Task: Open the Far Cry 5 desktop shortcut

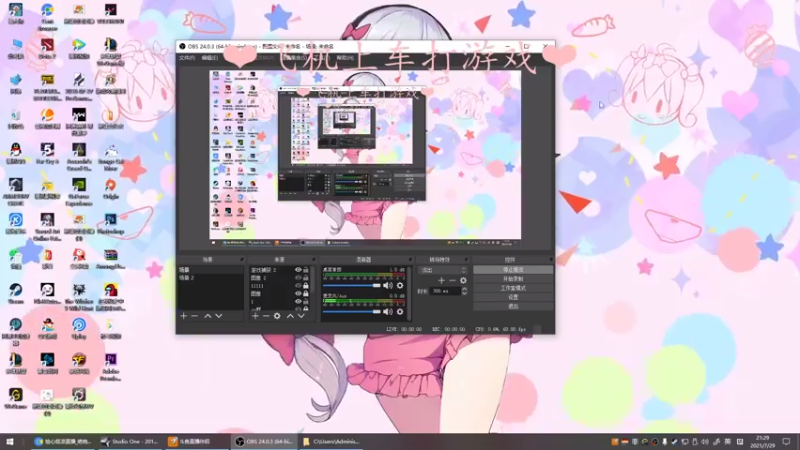Action: 47,153
